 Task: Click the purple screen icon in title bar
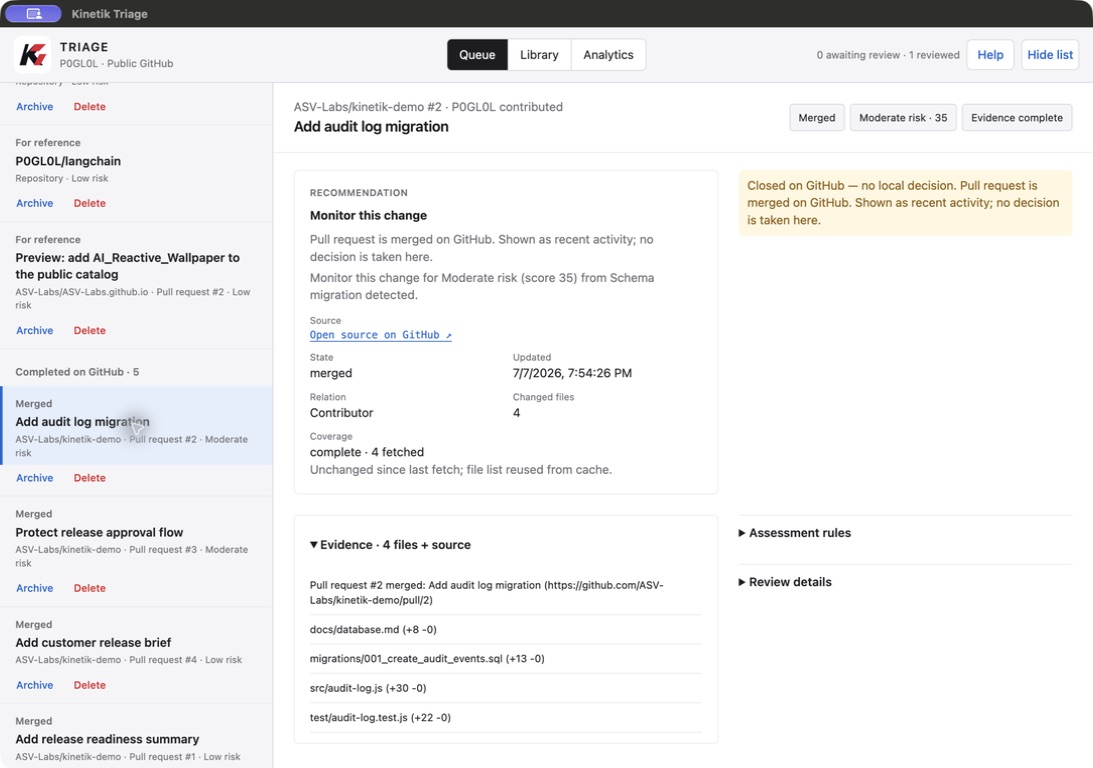tap(33, 13)
